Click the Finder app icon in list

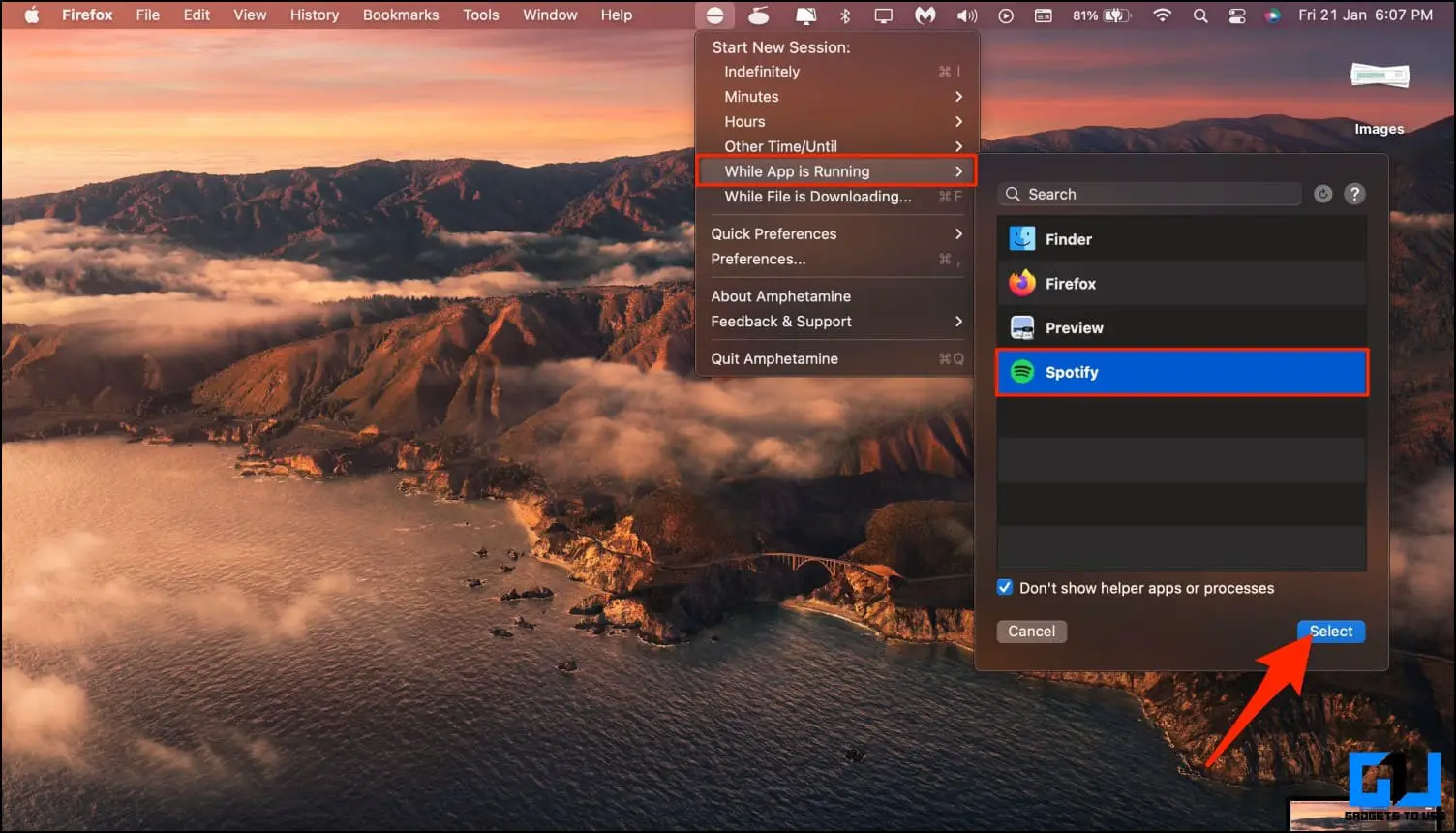point(1022,238)
